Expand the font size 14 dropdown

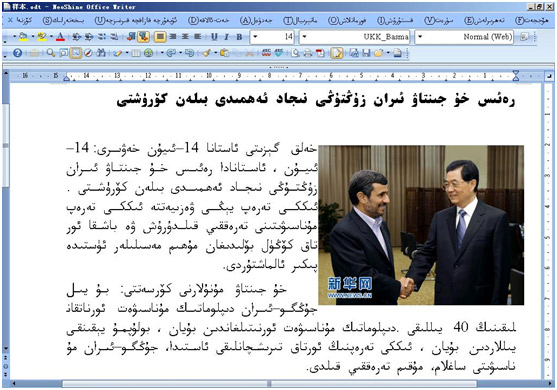(x=255, y=37)
